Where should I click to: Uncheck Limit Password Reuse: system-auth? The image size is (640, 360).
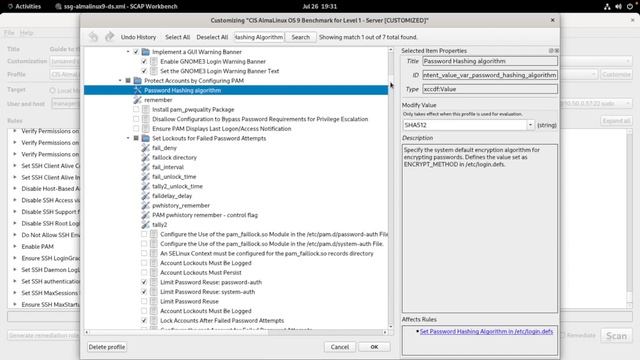pos(144,292)
